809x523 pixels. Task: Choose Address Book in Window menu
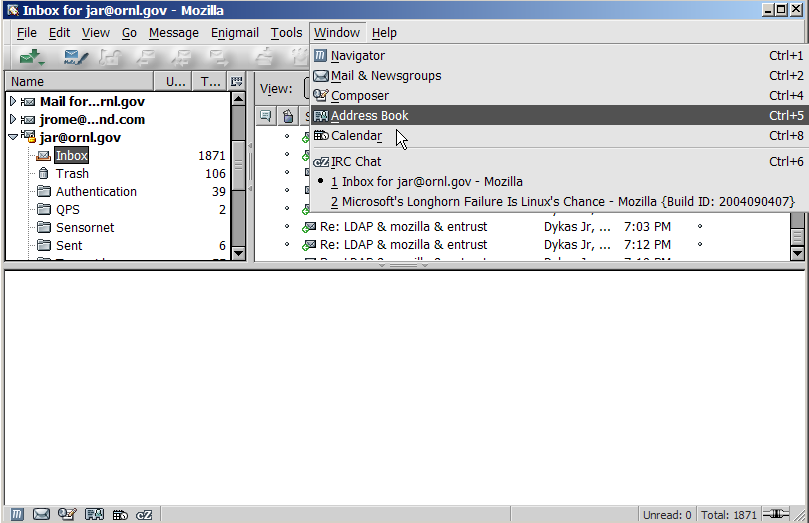click(369, 116)
